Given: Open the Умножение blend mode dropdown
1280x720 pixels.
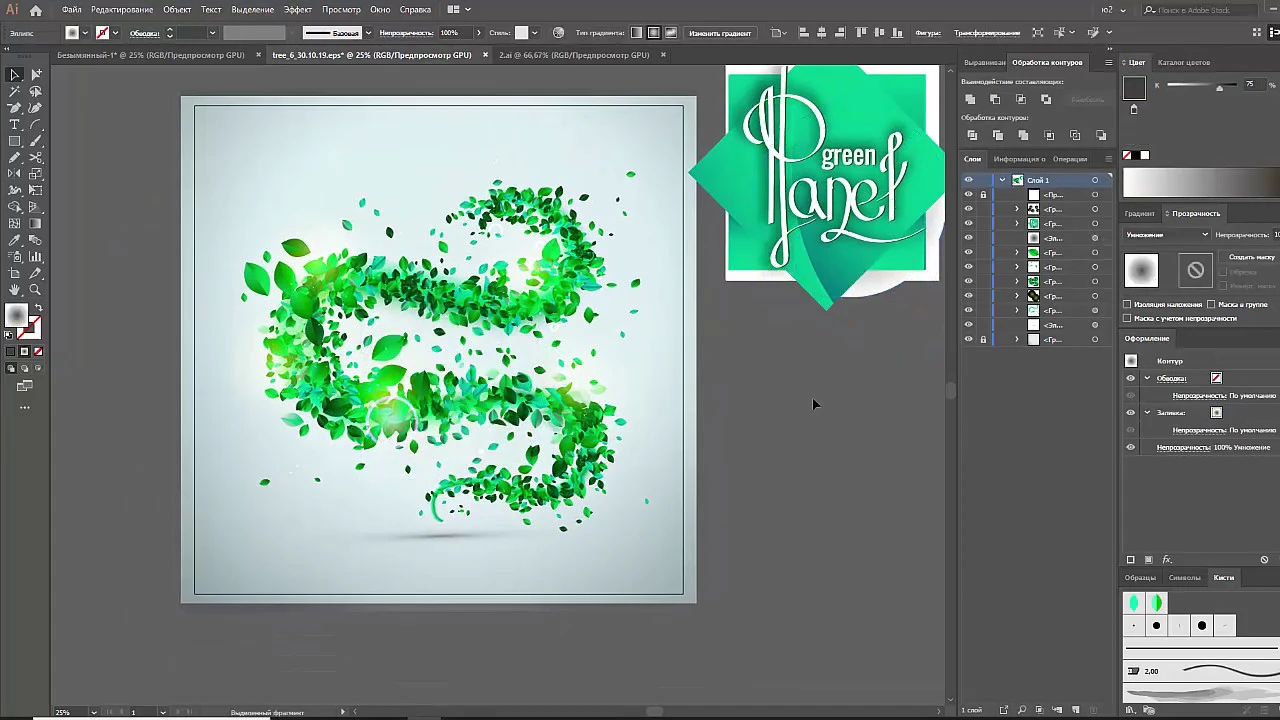Looking at the screenshot, I should click(x=1167, y=235).
